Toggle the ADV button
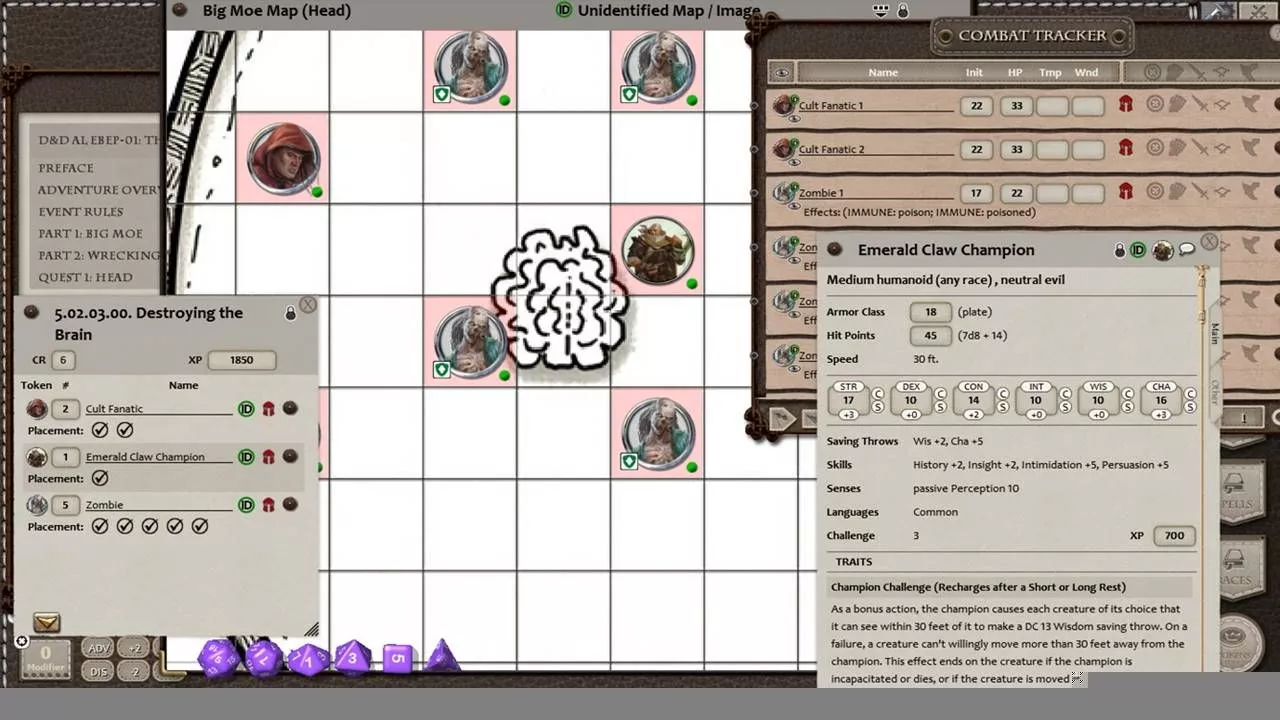The height and width of the screenshot is (720, 1280). (x=98, y=648)
